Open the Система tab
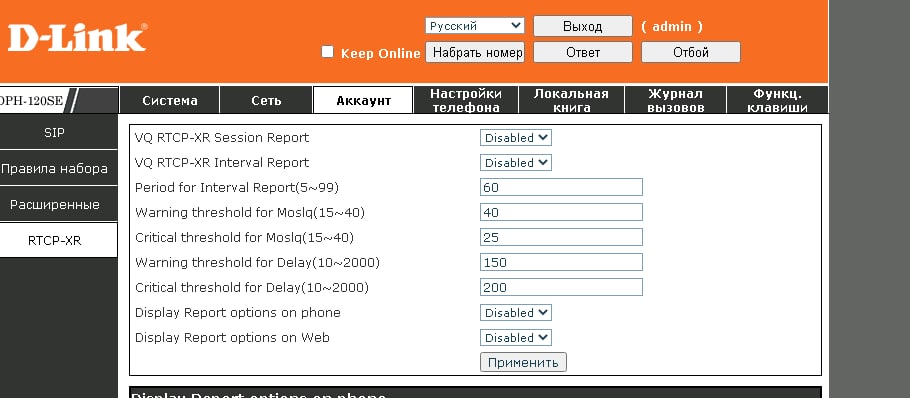 [x=169, y=100]
